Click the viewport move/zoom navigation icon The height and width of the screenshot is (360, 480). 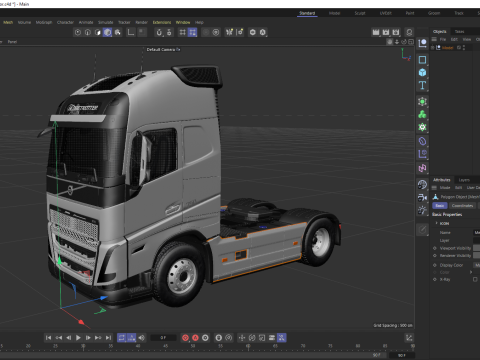click(396, 42)
